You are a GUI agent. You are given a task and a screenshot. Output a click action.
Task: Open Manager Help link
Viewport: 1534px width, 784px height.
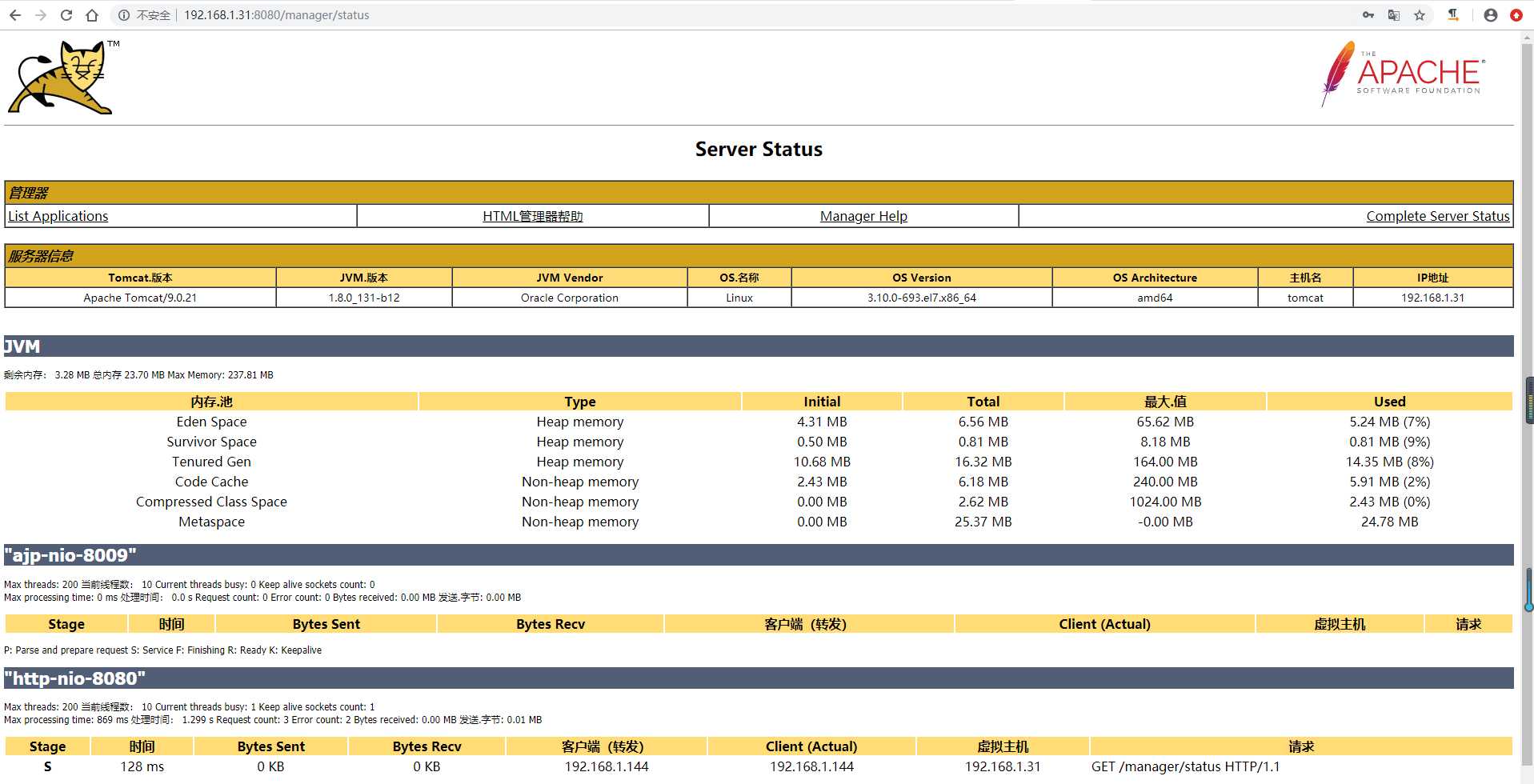click(x=863, y=216)
